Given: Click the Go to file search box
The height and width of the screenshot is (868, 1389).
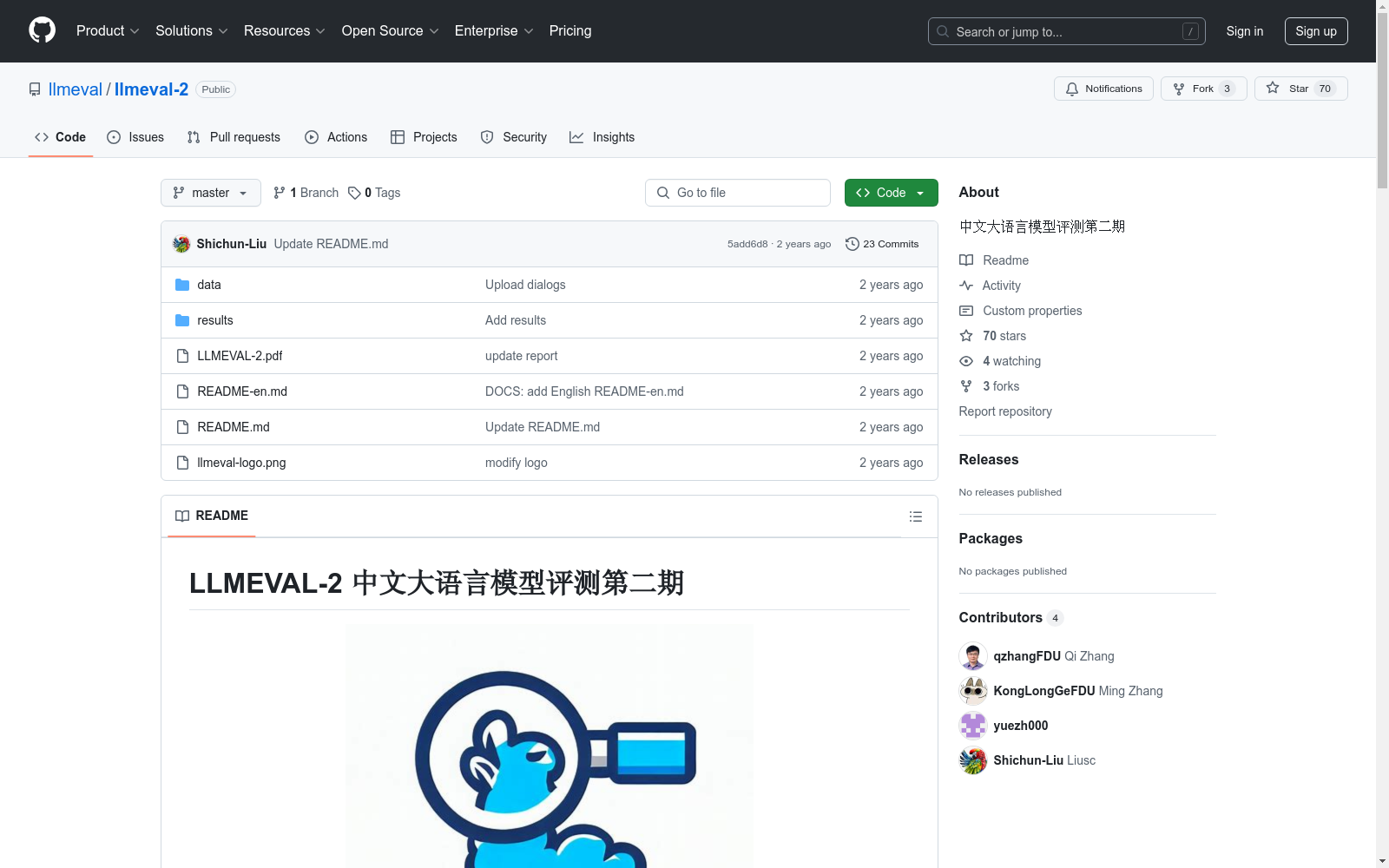Looking at the screenshot, I should click(738, 193).
